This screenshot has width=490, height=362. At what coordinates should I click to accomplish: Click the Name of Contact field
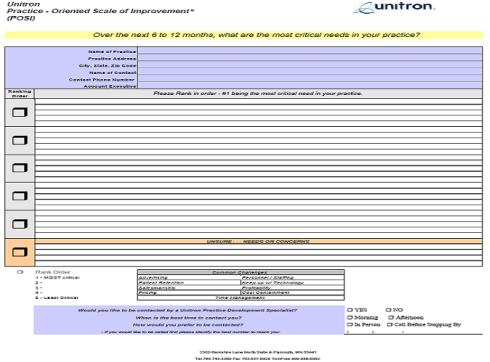pyautogui.click(x=310, y=72)
